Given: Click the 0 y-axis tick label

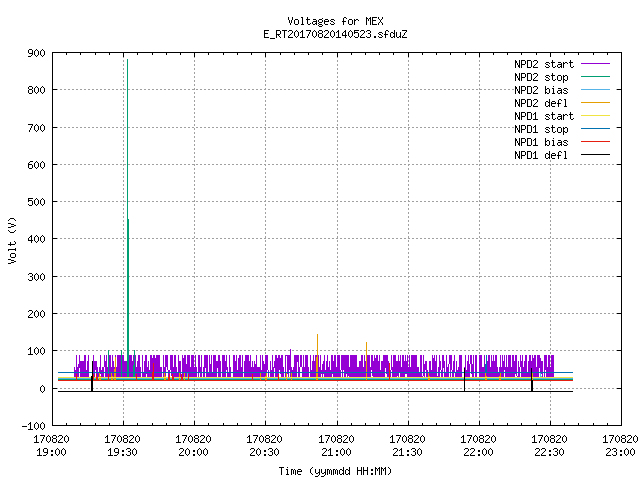Looking at the screenshot, I should coord(42,389).
